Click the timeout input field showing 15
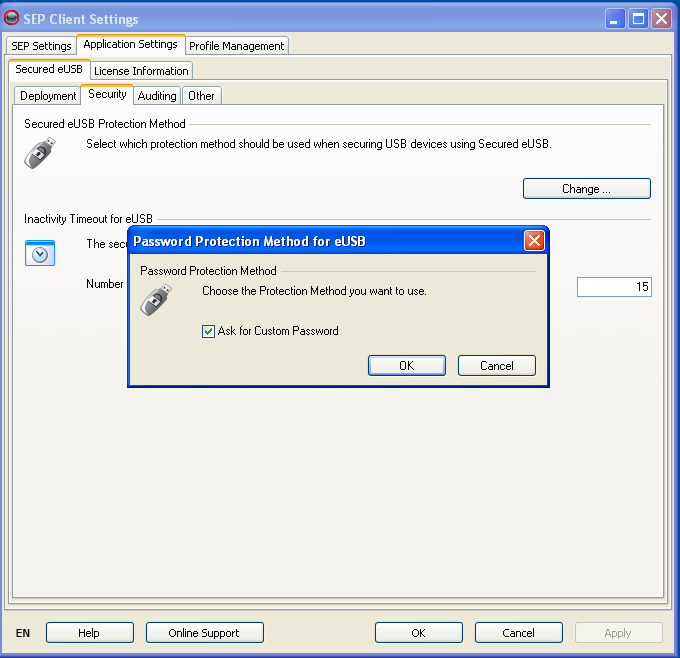 click(614, 287)
